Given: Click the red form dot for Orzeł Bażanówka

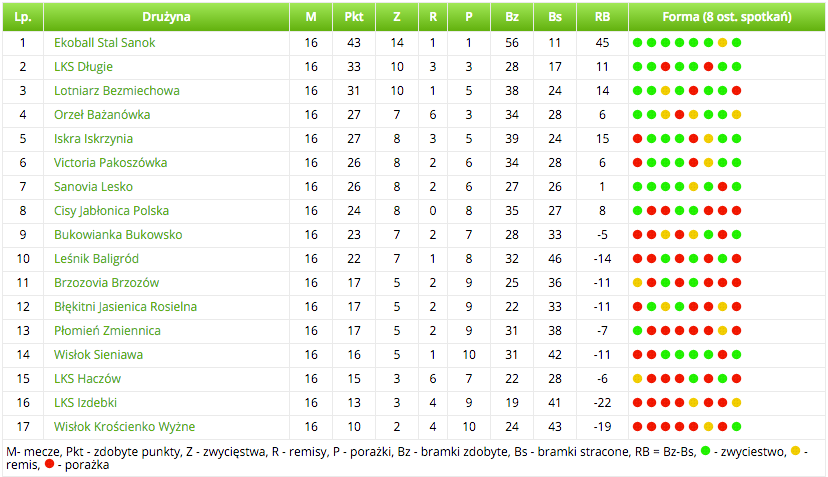Looking at the screenshot, I should coord(679,115).
